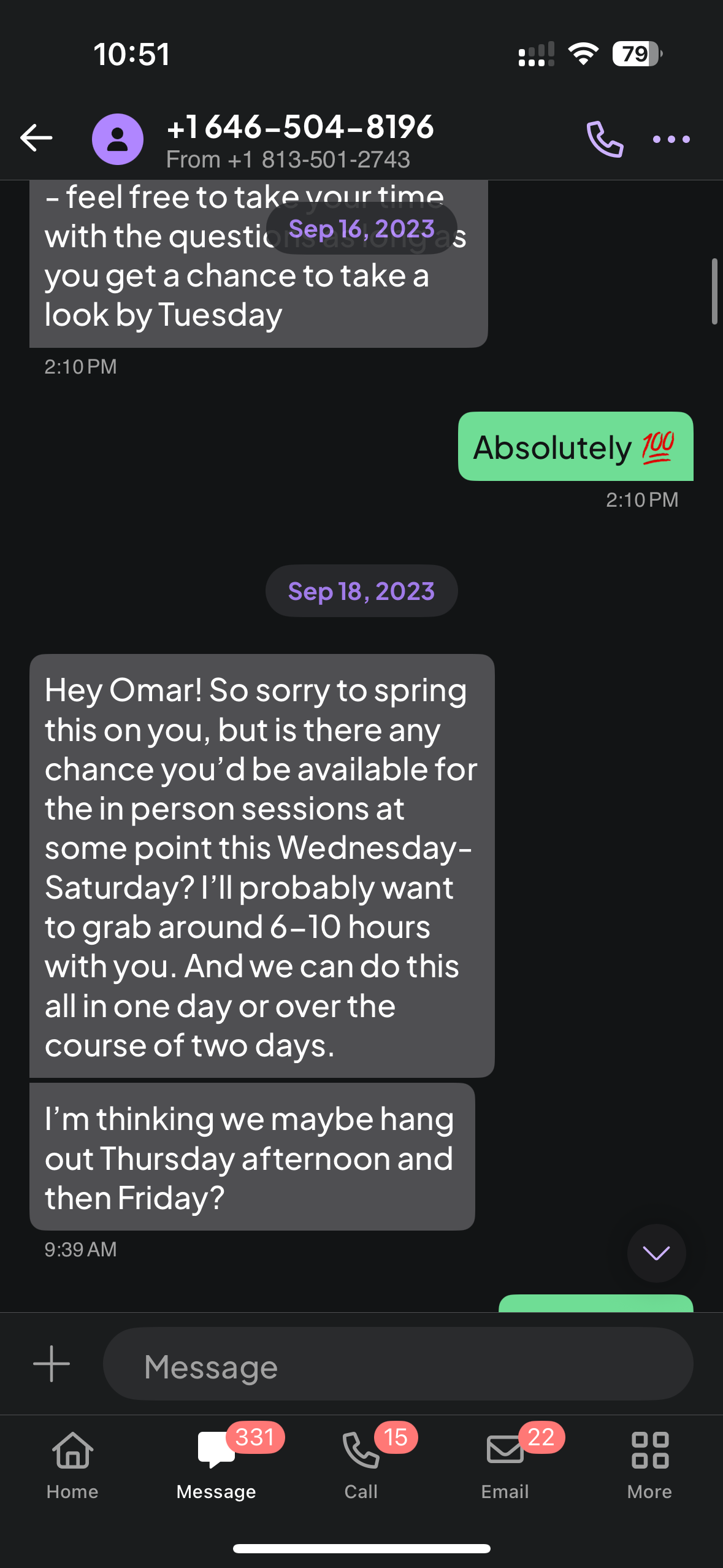Screen dimensions: 723x1568
Task: Open the contact avatar profile
Action: click(118, 139)
